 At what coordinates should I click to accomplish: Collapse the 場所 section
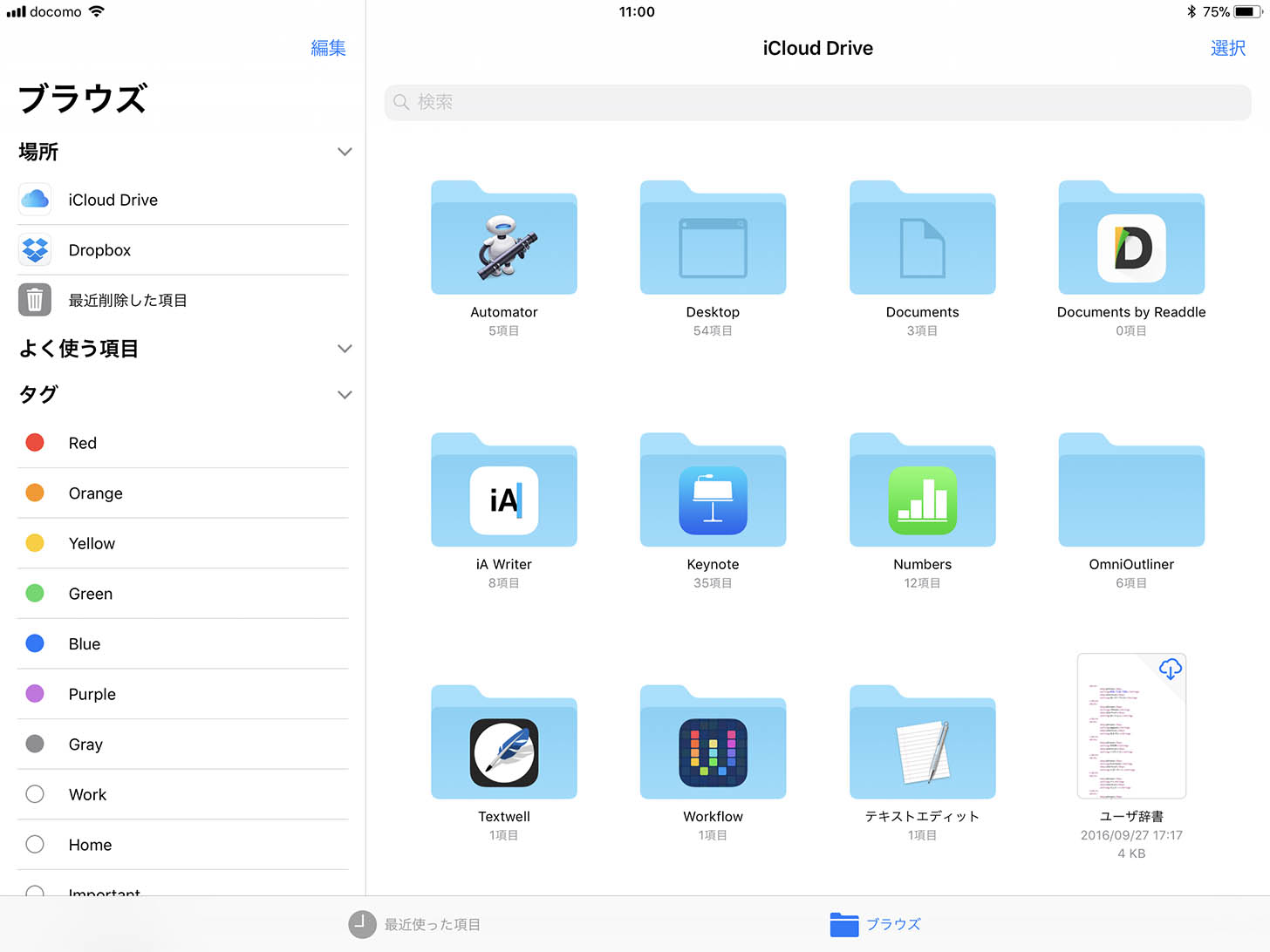[345, 152]
